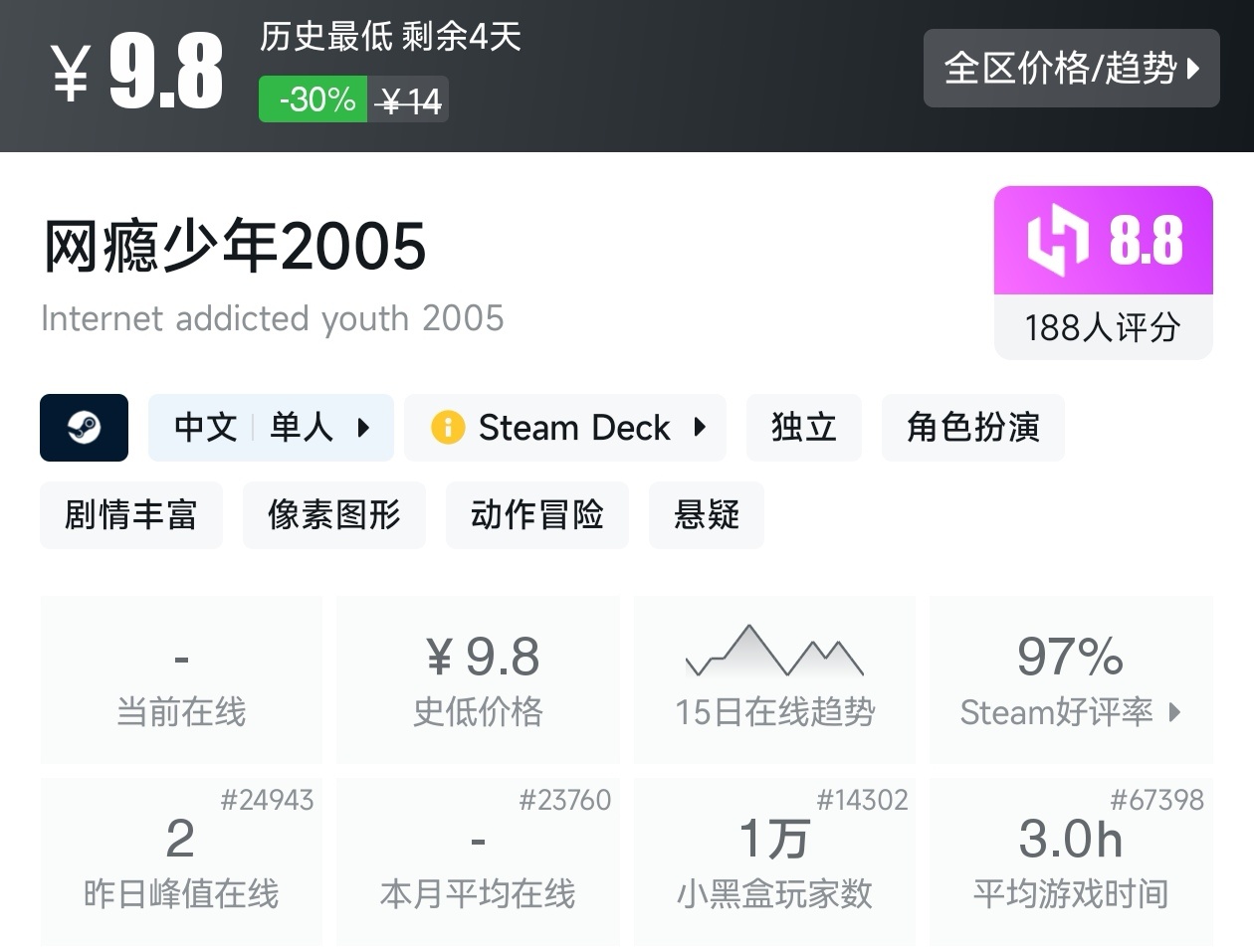Open 全区价格/趋势 regional prices button
1254x952 pixels.
[1071, 68]
